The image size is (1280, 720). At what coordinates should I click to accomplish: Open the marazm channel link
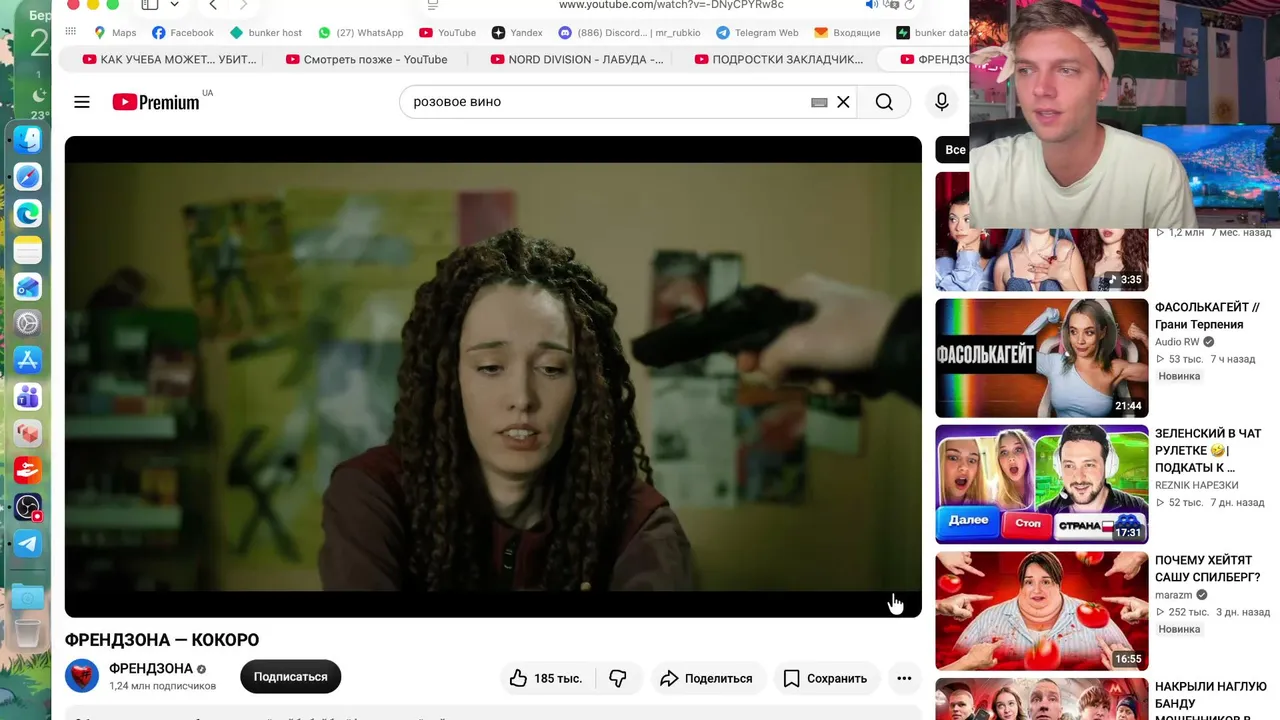1174,595
